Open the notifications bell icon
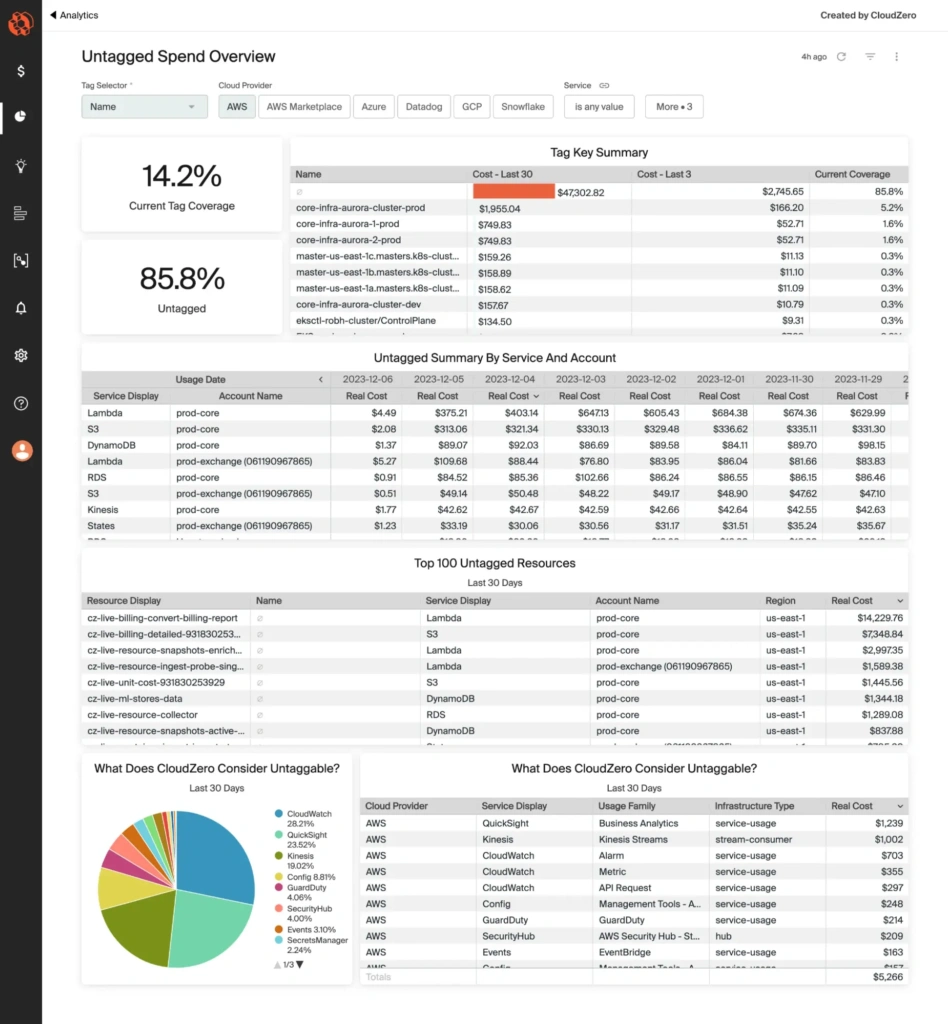Screen dimensions: 948x1024 pyautogui.click(x=20, y=309)
